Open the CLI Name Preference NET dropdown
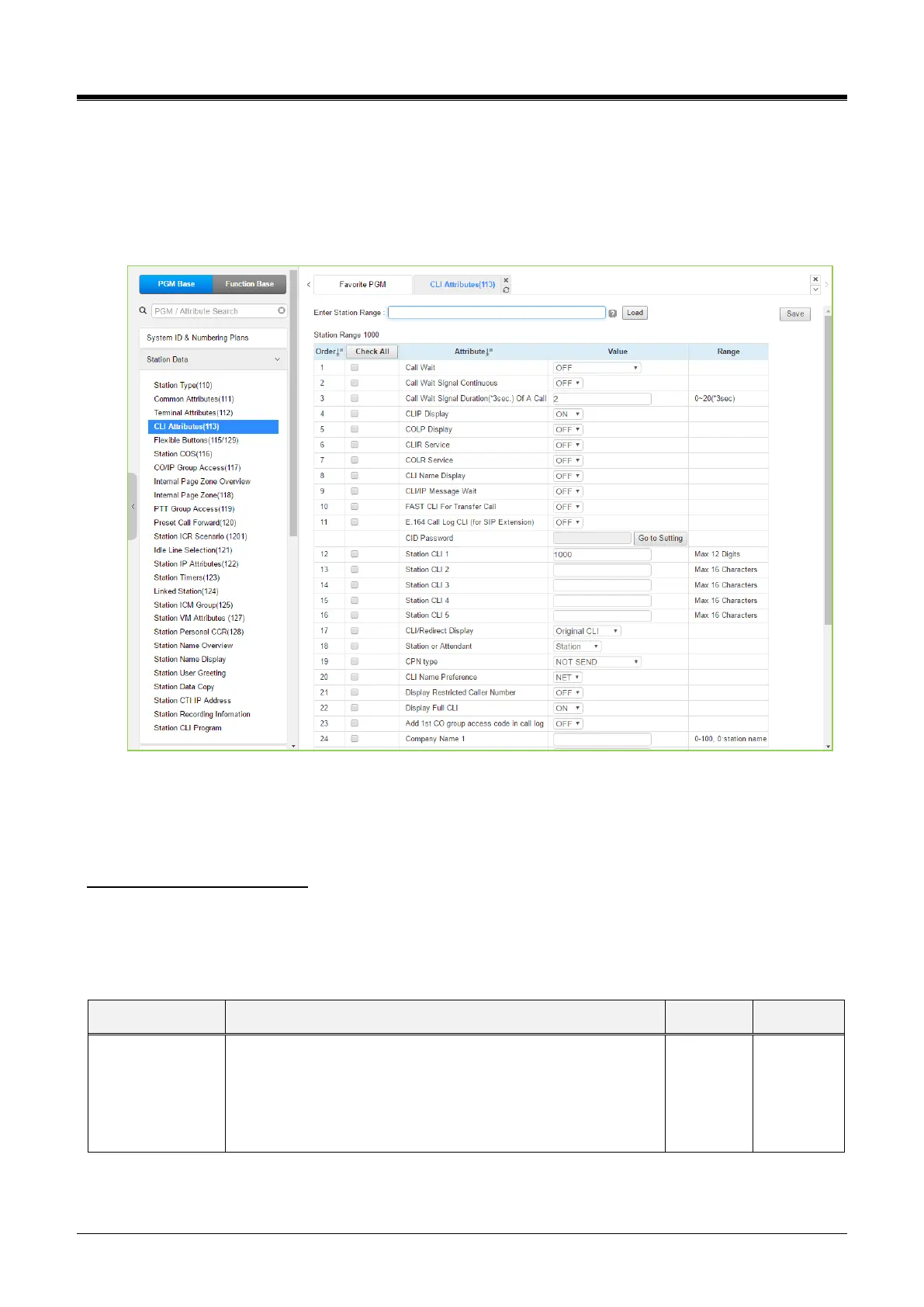Image resolution: width=924 pixels, height=1307 pixels. pyautogui.click(x=568, y=678)
